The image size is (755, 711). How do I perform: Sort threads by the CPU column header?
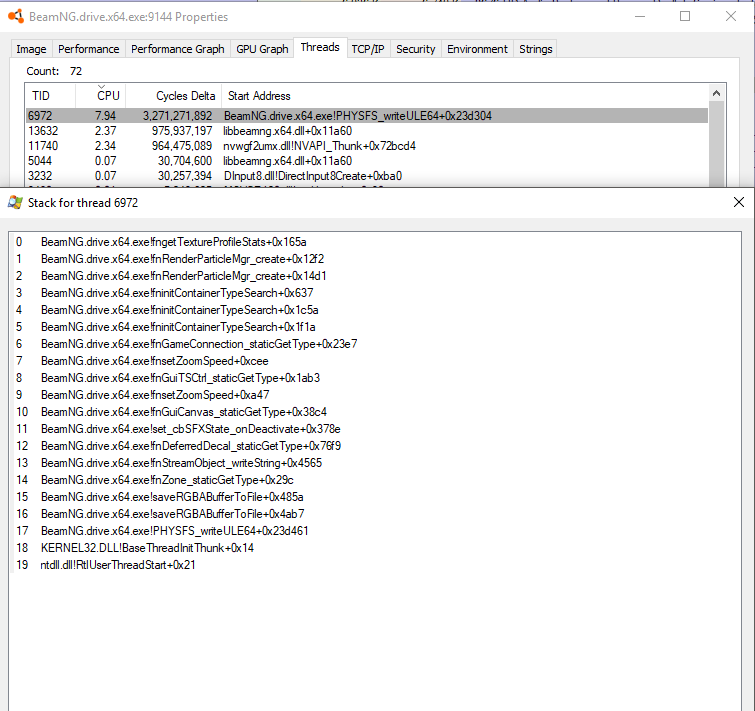coord(101,96)
